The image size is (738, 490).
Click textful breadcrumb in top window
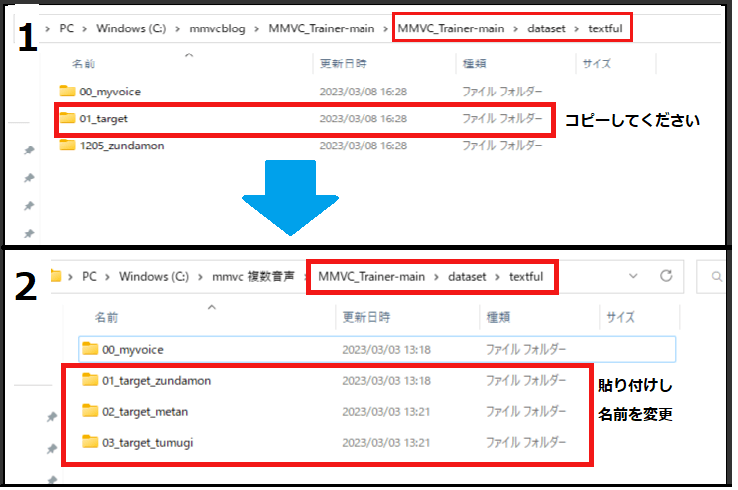605,28
